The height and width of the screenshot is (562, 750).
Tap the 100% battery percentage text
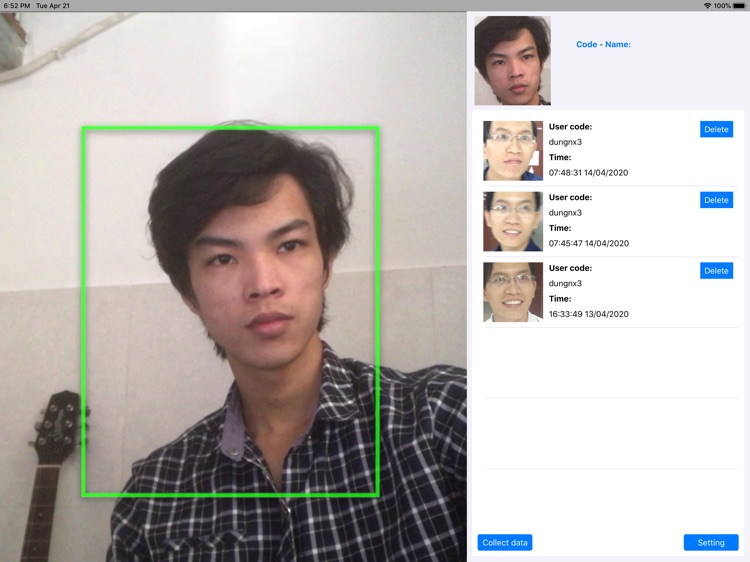pyautogui.click(x=722, y=6)
